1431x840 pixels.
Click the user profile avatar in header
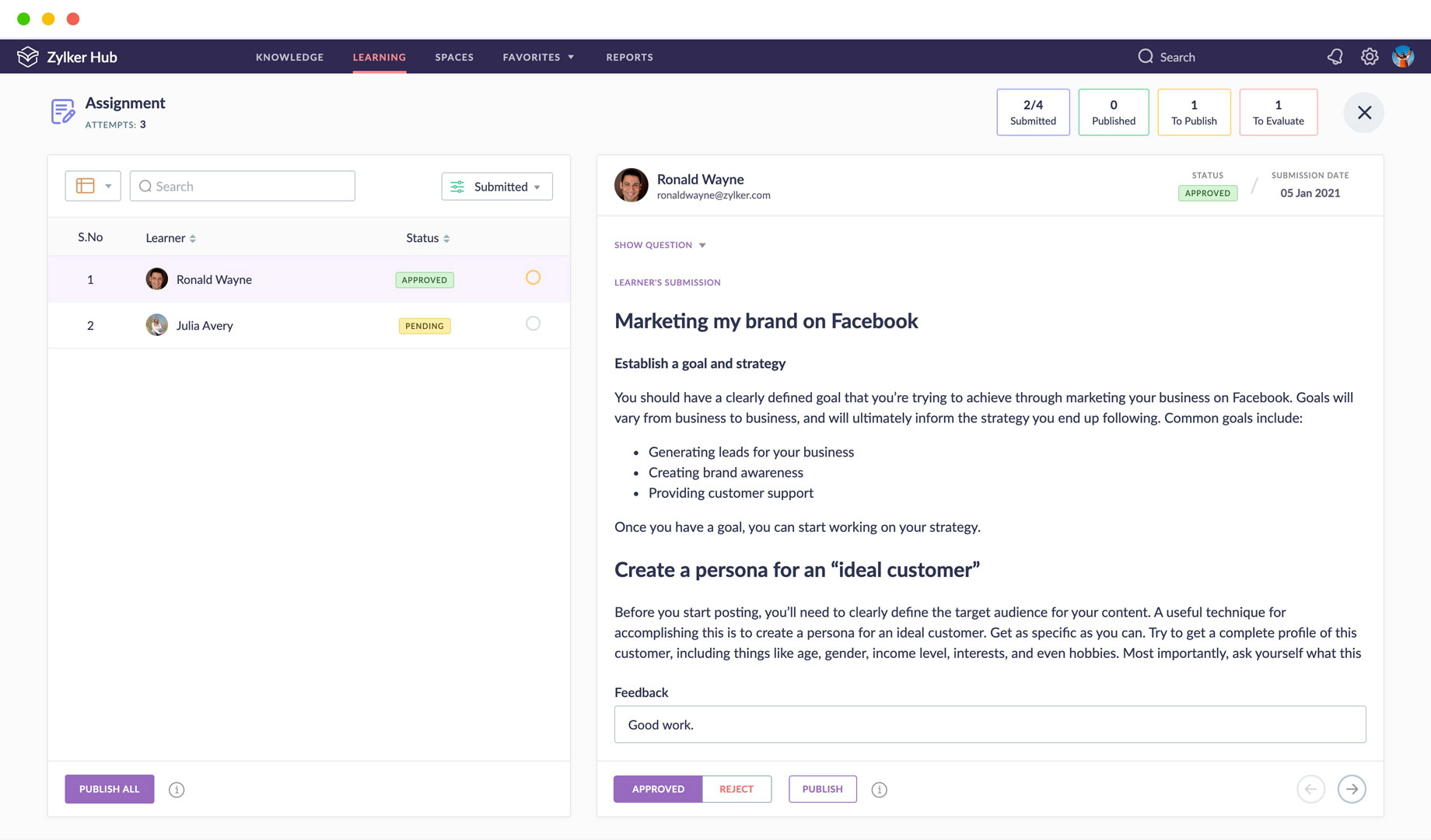(1403, 57)
